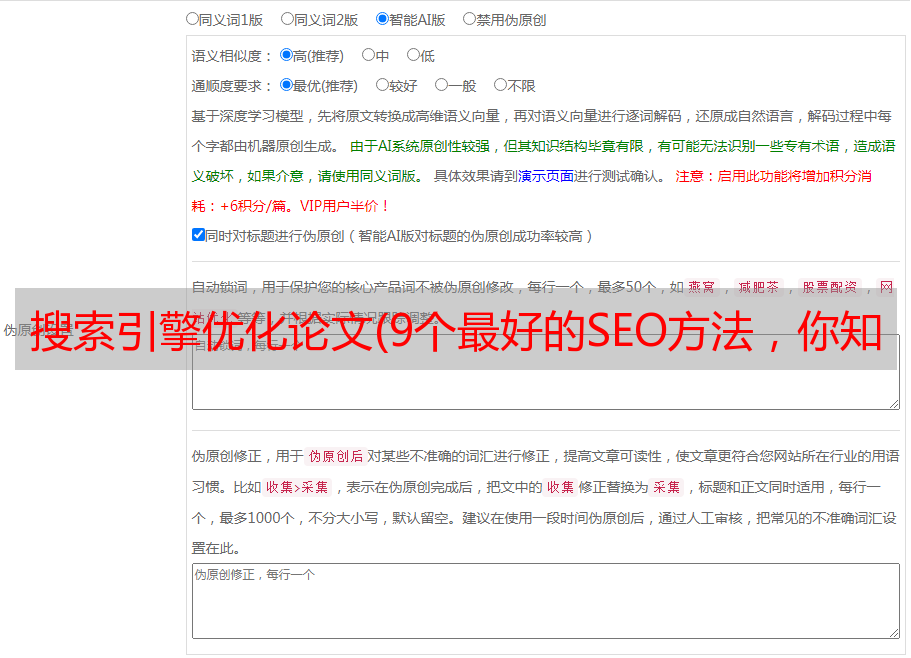Set 通顺度要求 to 不限
The image size is (911, 658).
pyautogui.click(x=500, y=85)
